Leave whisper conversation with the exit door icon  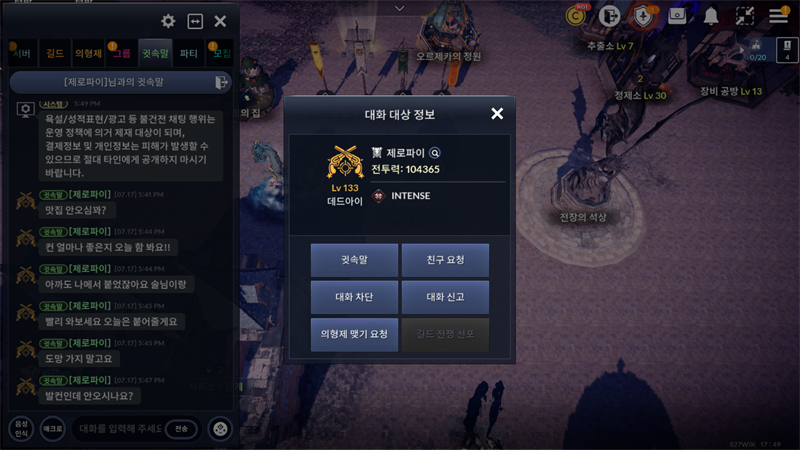point(221,82)
